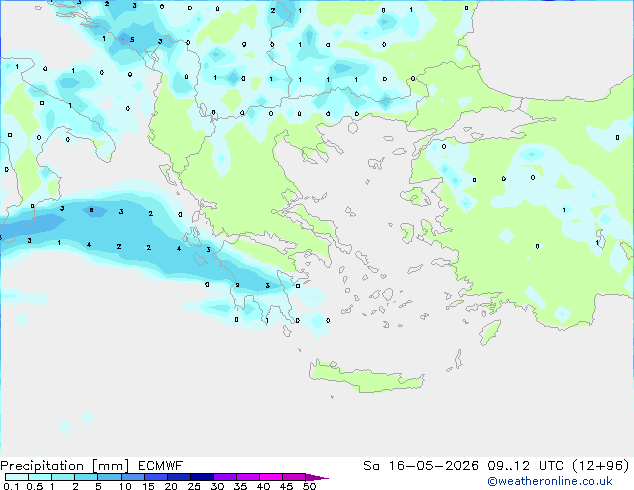The height and width of the screenshot is (490, 634).
Task: Click legend scale label '50'
Action: click(309, 486)
